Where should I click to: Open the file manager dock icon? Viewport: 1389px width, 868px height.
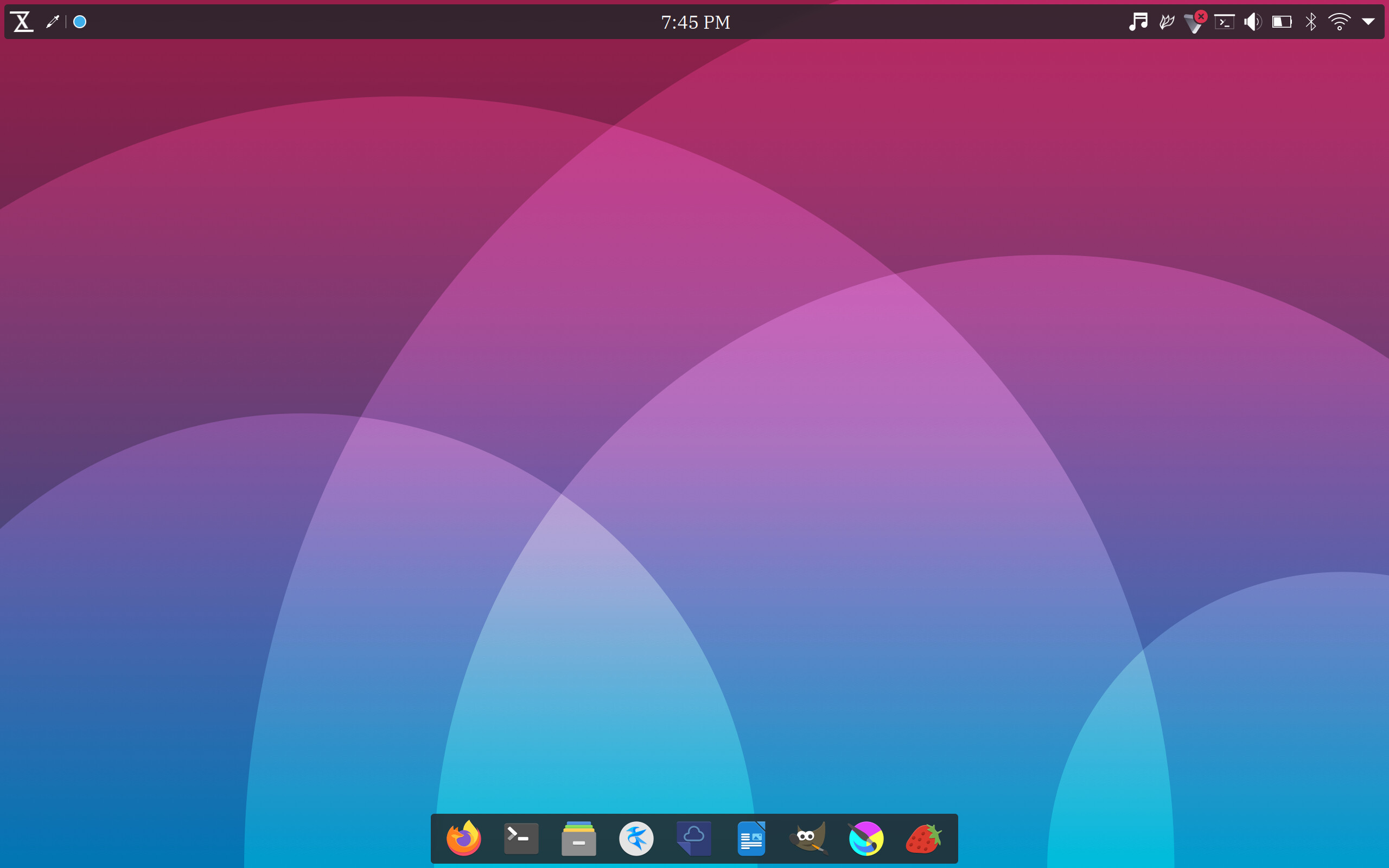pyautogui.click(x=578, y=838)
